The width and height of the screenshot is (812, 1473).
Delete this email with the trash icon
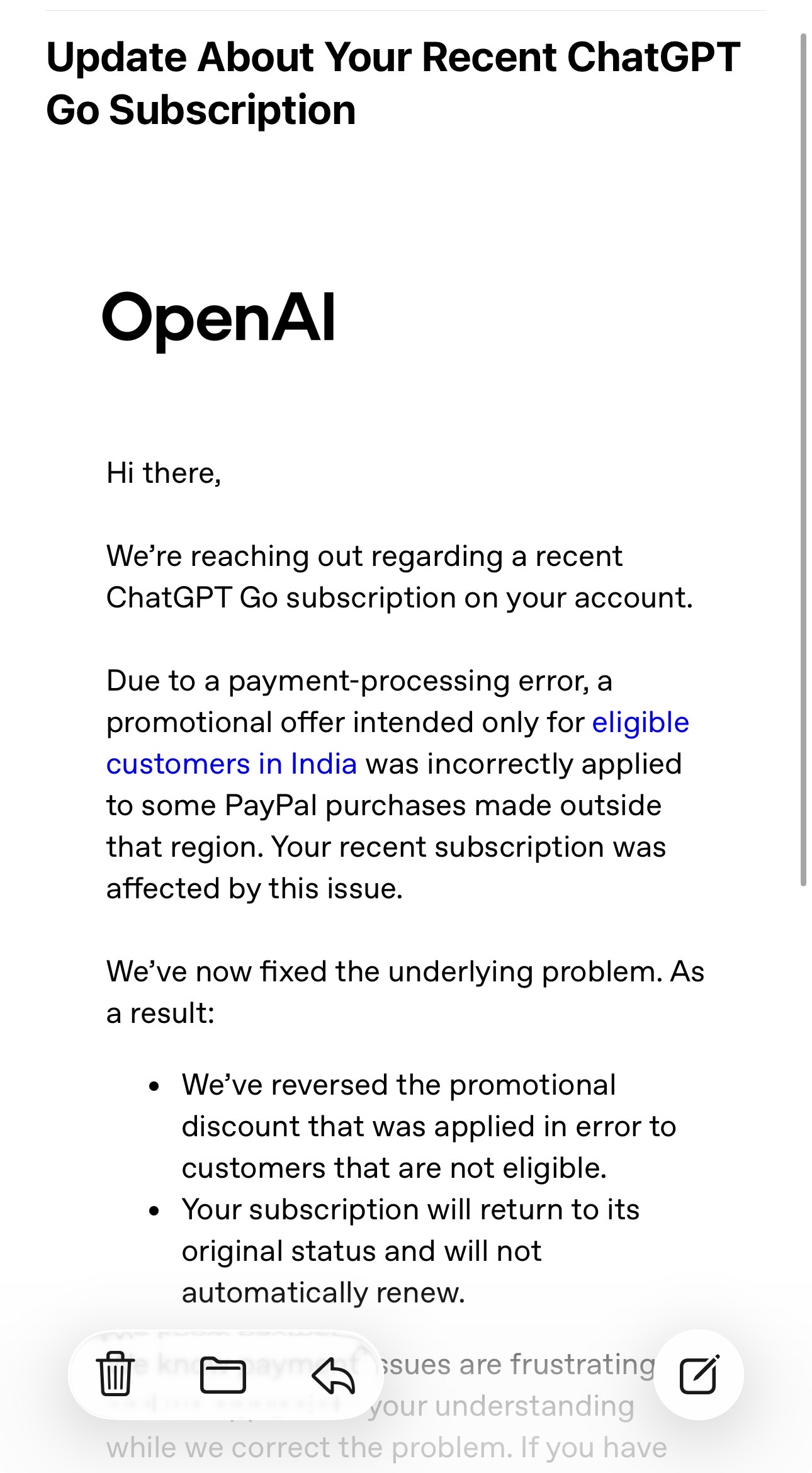click(115, 1374)
